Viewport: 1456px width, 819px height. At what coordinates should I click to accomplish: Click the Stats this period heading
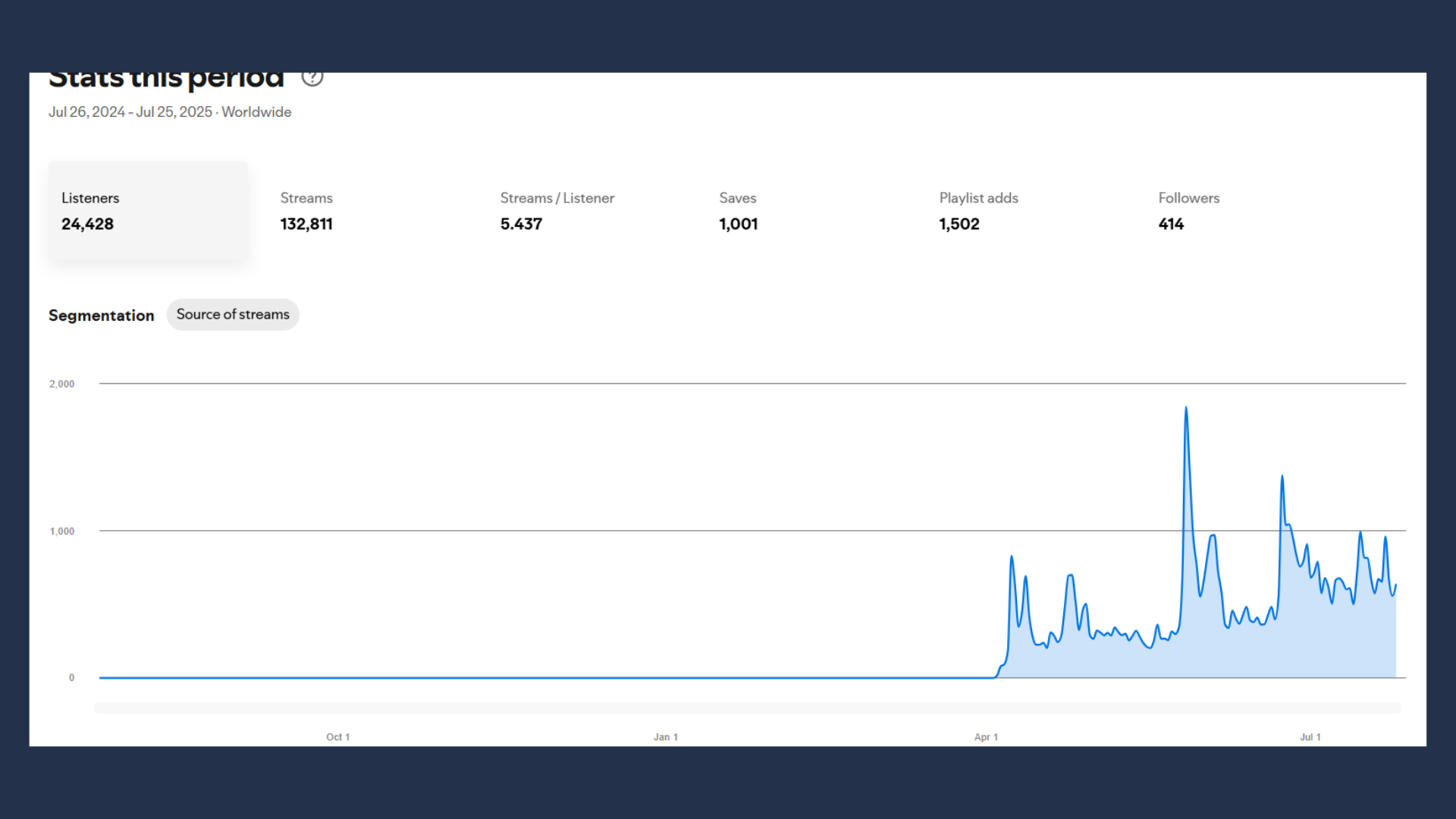(166, 79)
